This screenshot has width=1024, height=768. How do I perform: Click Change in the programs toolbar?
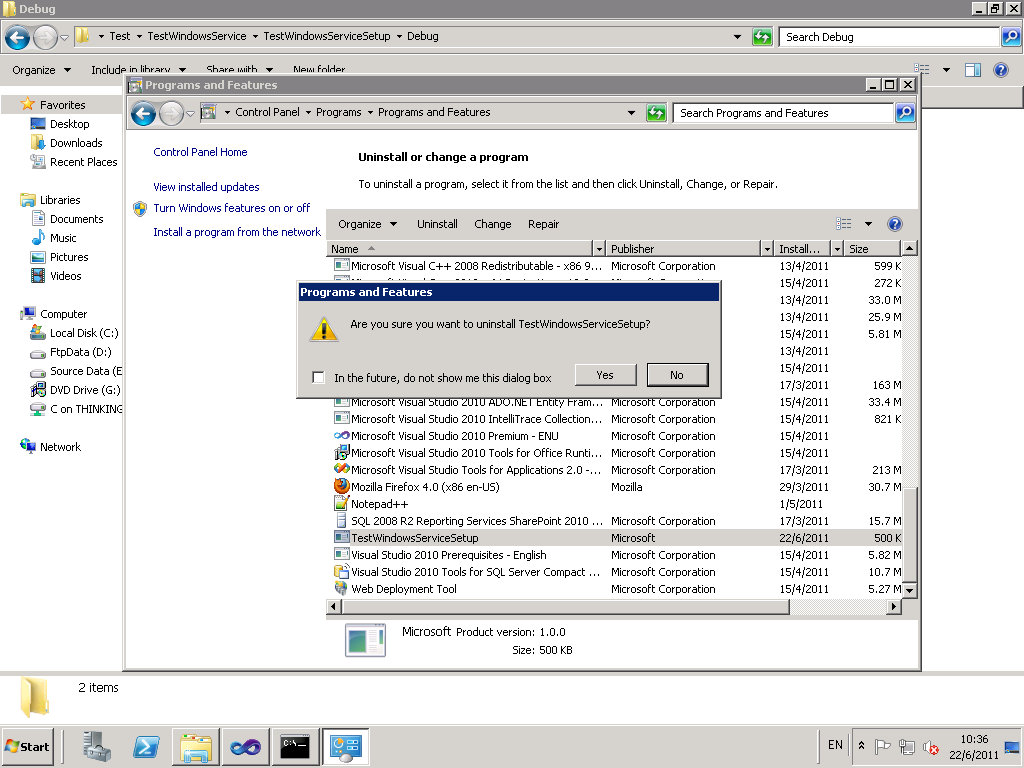(x=492, y=224)
